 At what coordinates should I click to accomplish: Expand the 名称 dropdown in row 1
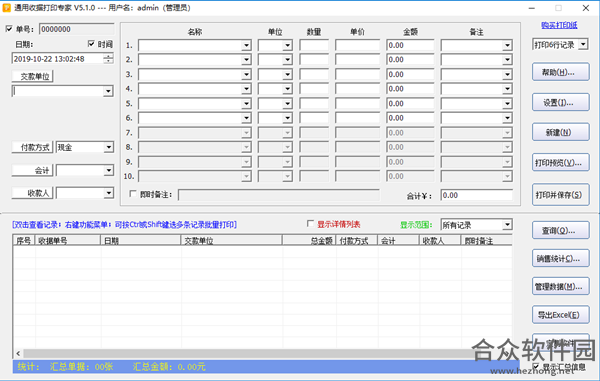[x=246, y=46]
